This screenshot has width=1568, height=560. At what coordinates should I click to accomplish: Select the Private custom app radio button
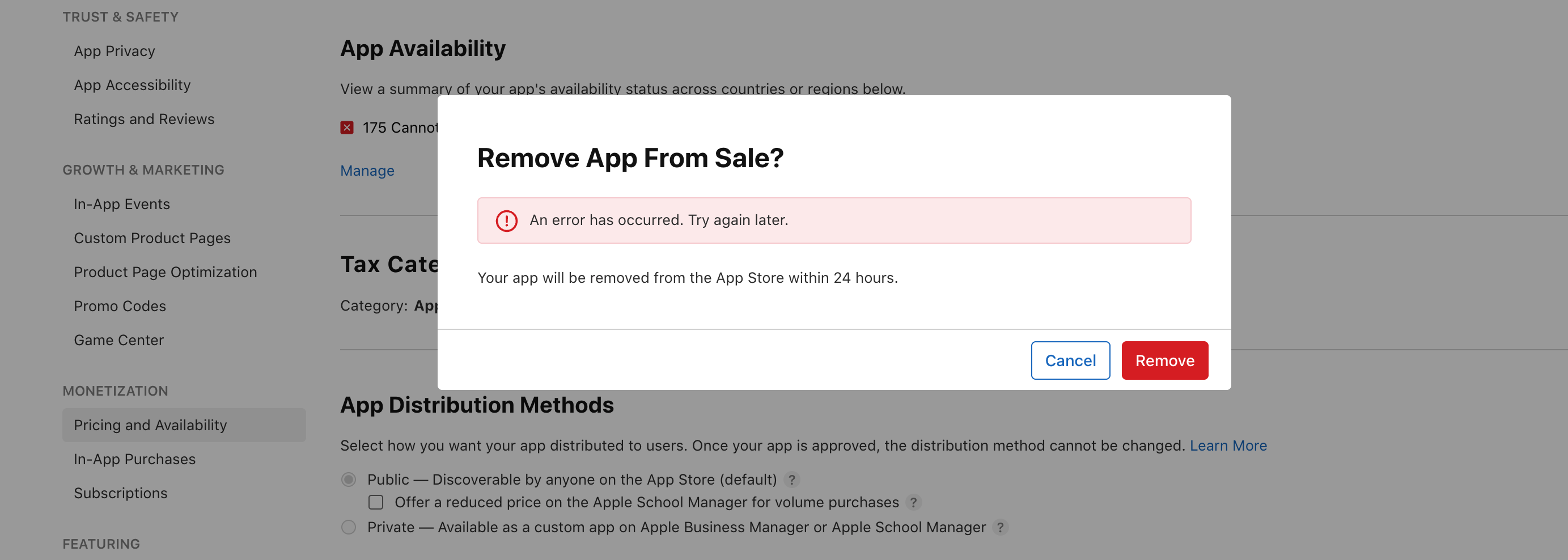349,527
